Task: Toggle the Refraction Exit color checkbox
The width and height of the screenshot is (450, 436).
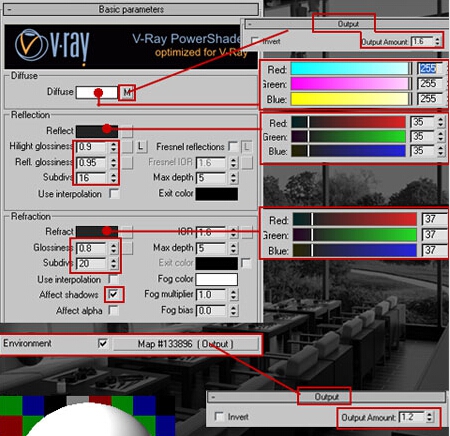Action: [246, 263]
